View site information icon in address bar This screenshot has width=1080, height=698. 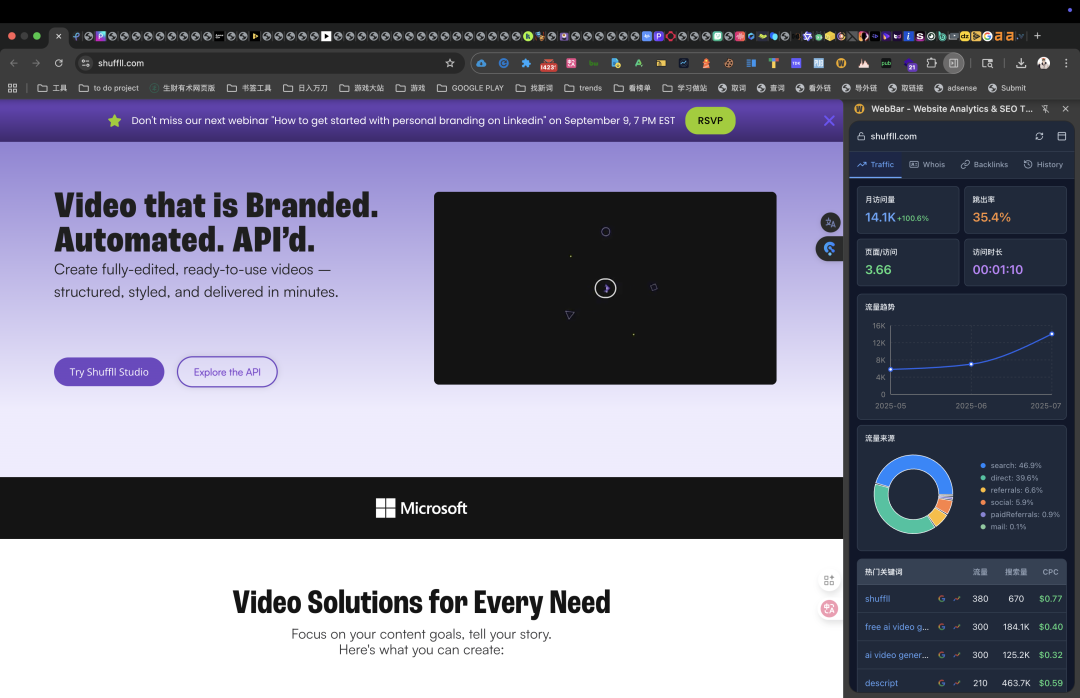point(85,63)
